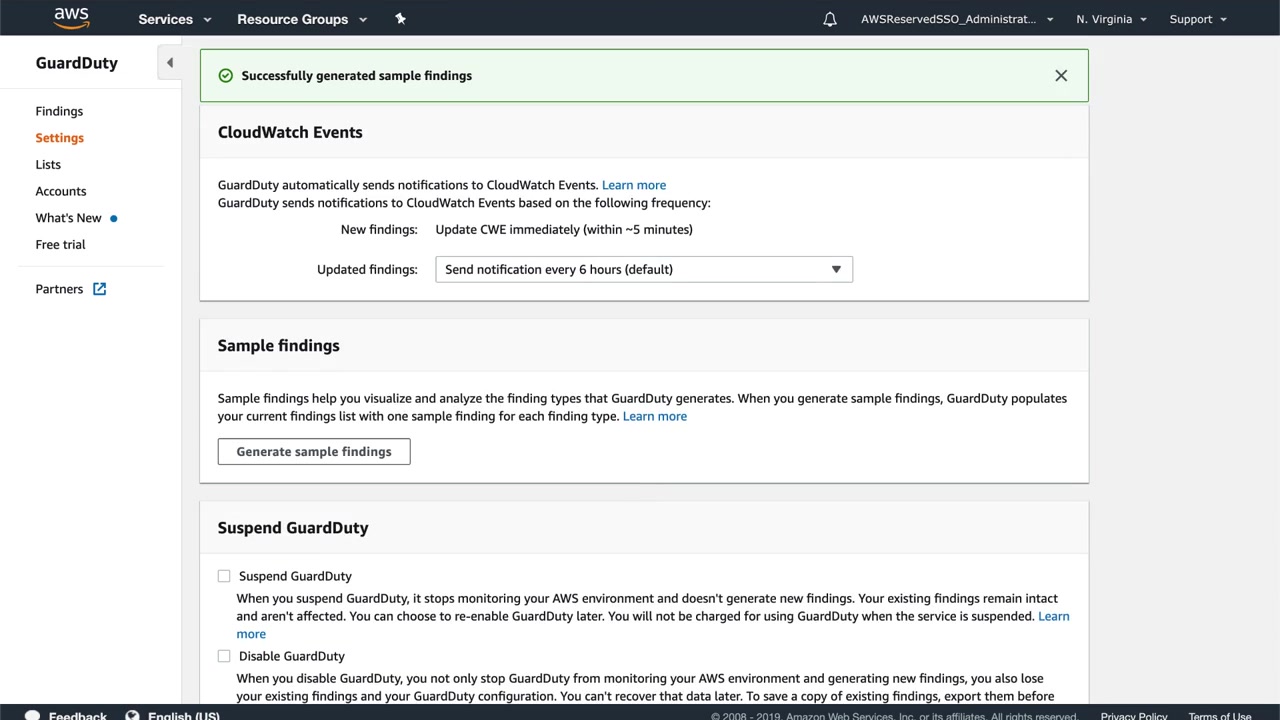Screen dimensions: 1280x720
Task: Go to Findings in the sidebar
Action: pos(59,111)
